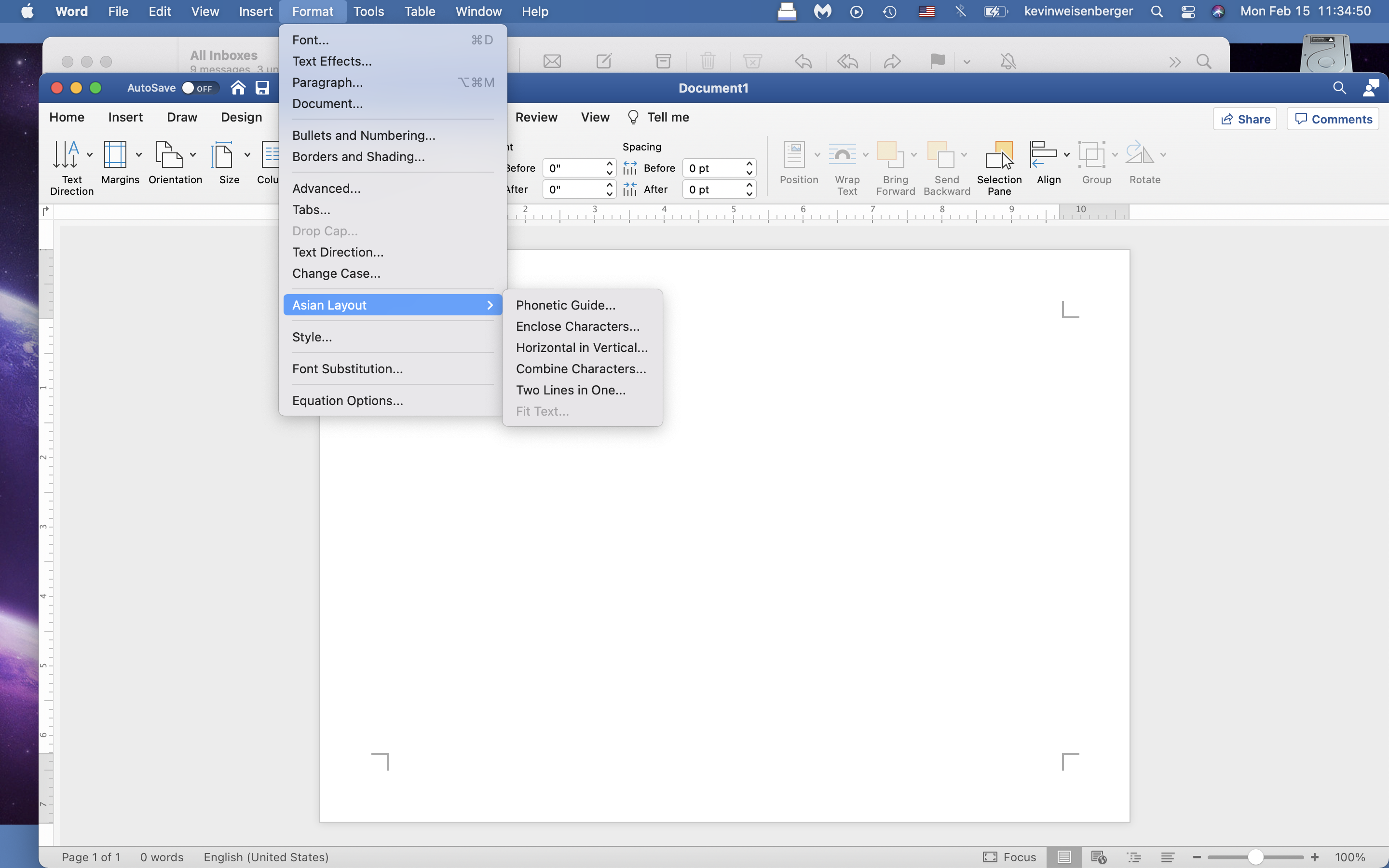
Task: Switch to Print Layout view in status bar
Action: [x=1064, y=856]
